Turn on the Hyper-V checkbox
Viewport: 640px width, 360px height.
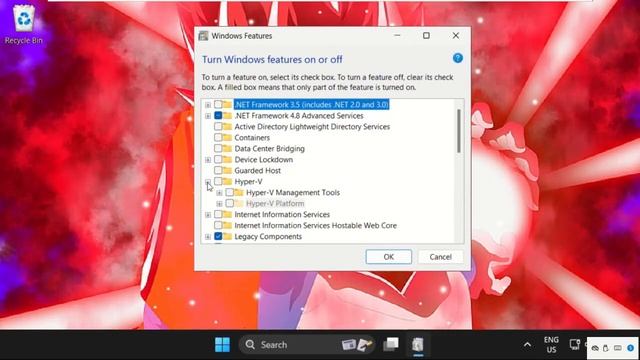click(218, 181)
